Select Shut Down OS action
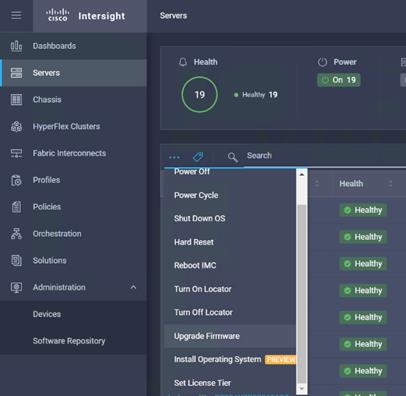 [230, 218]
